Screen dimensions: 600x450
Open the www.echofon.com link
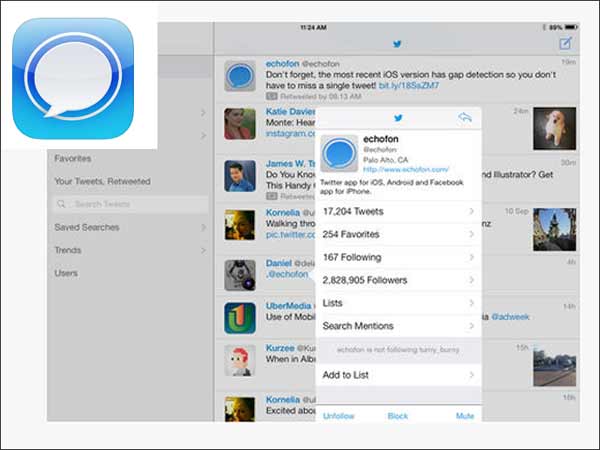point(406,169)
